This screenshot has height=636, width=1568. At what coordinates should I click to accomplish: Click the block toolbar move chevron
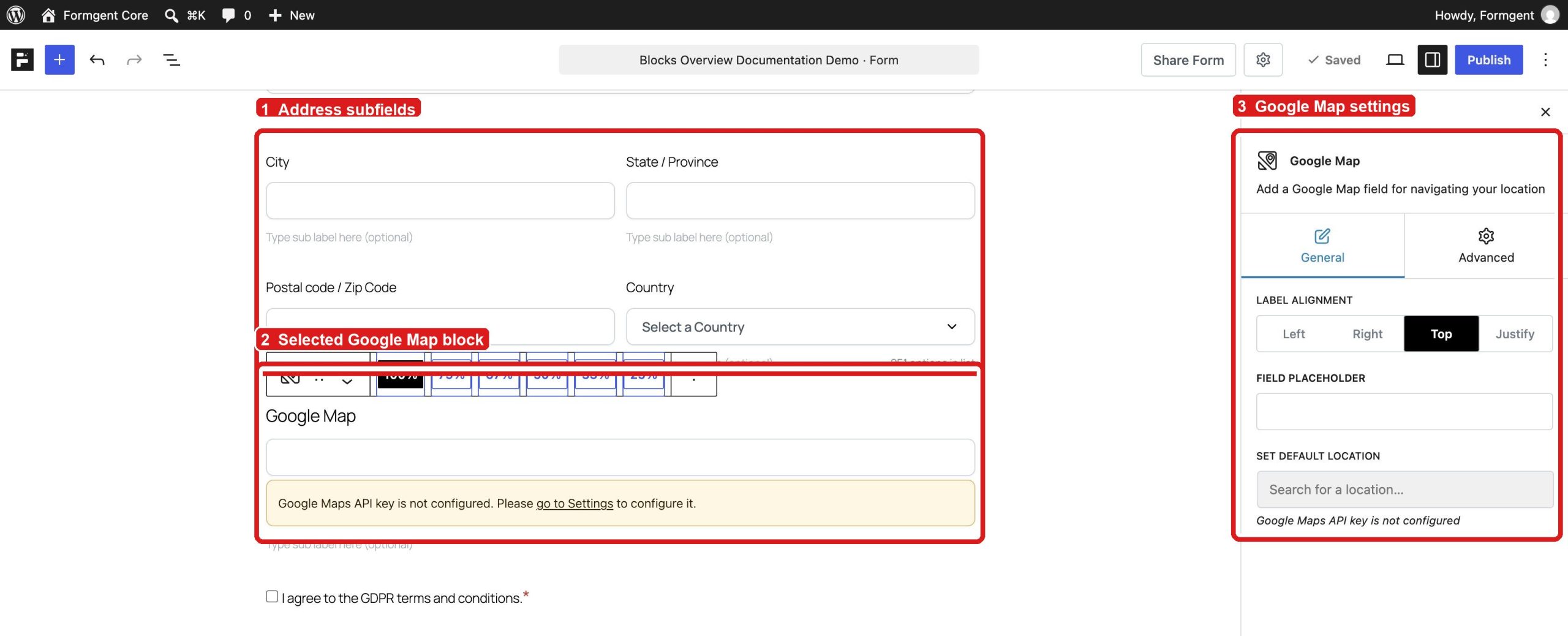tap(347, 381)
